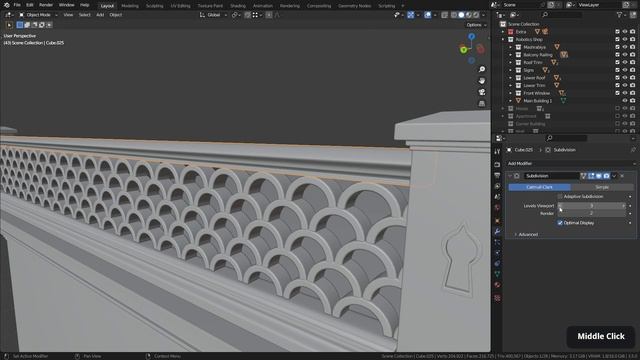The width and height of the screenshot is (640, 360).
Task: Disable Signs collection in renders
Action: (633, 70)
